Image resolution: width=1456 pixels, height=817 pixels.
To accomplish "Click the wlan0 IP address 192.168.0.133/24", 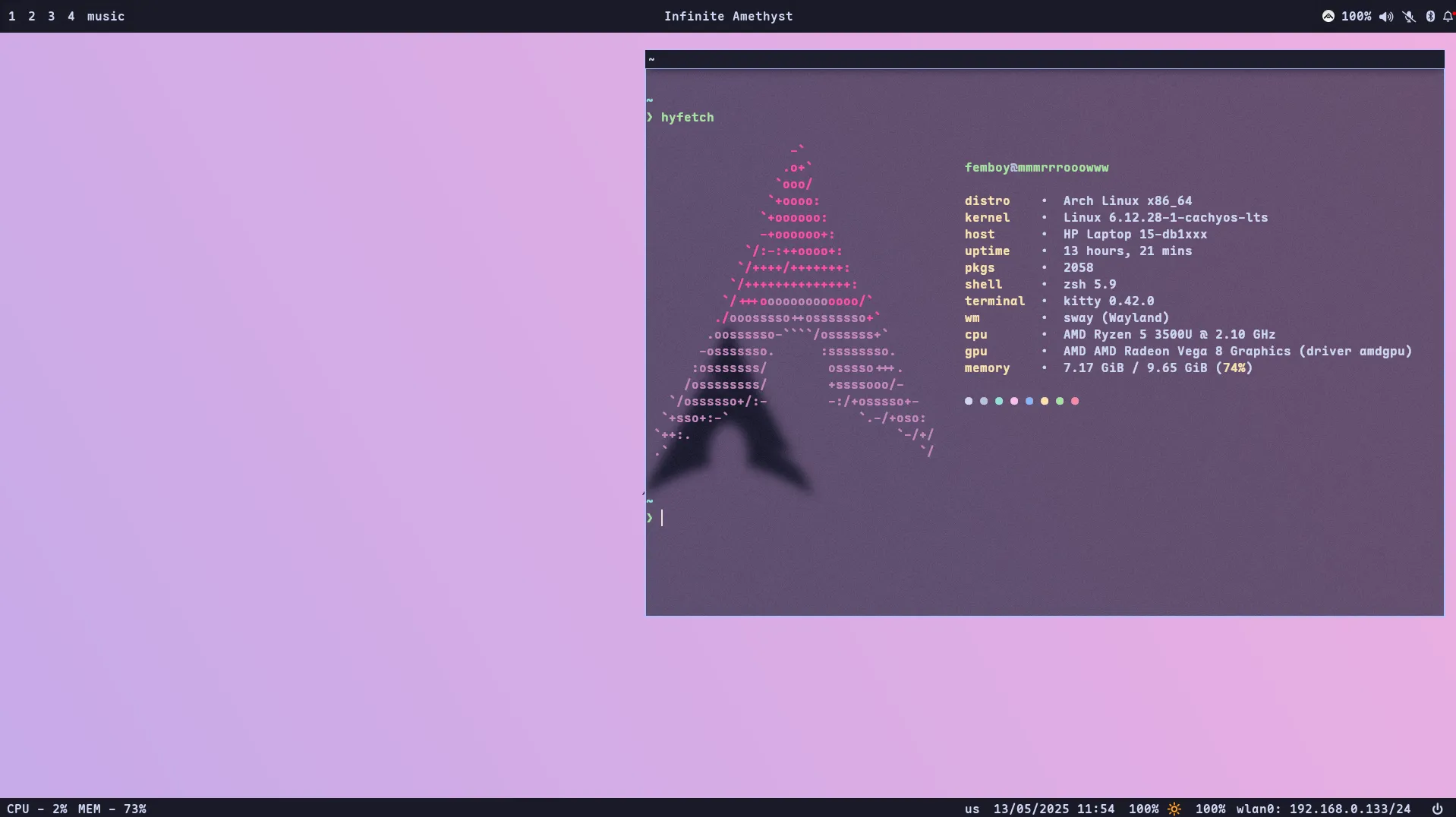I will tap(1323, 809).
